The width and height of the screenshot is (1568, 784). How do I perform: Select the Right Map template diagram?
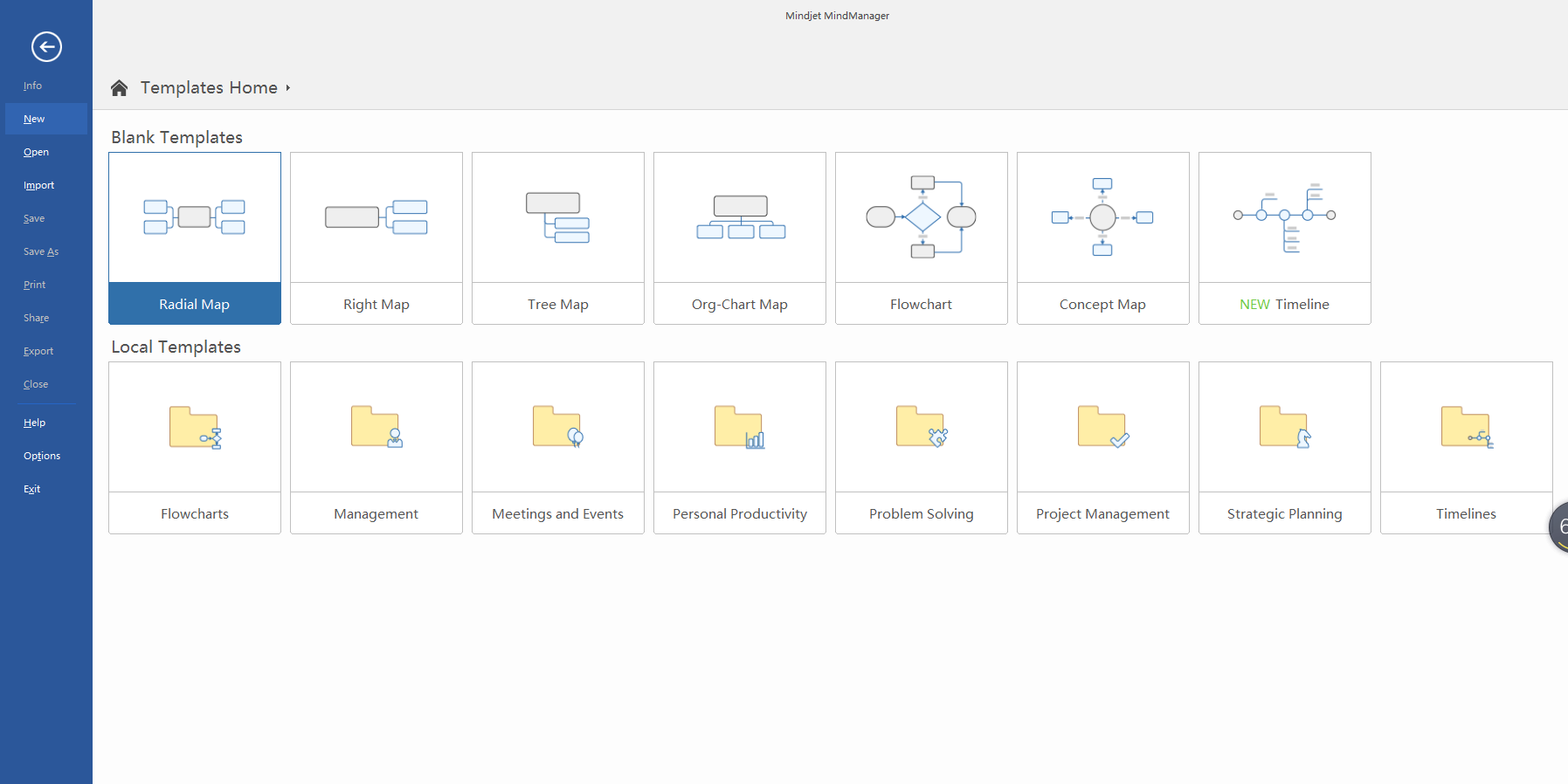pyautogui.click(x=376, y=217)
